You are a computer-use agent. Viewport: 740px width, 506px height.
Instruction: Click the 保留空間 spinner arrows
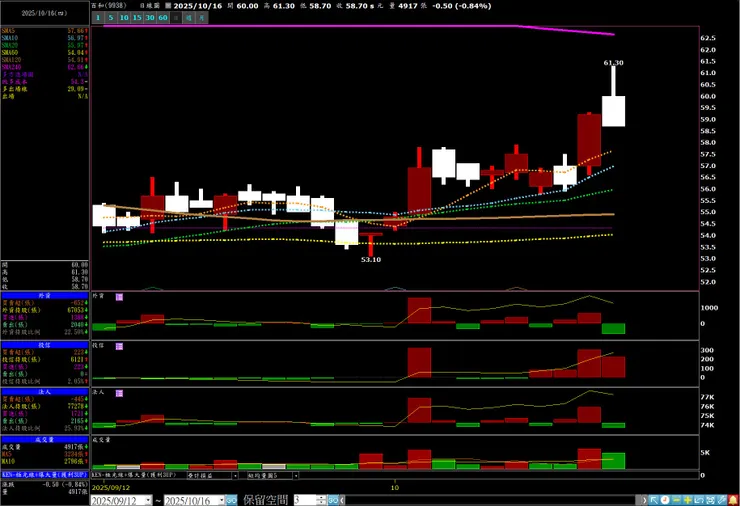[x=321, y=500]
